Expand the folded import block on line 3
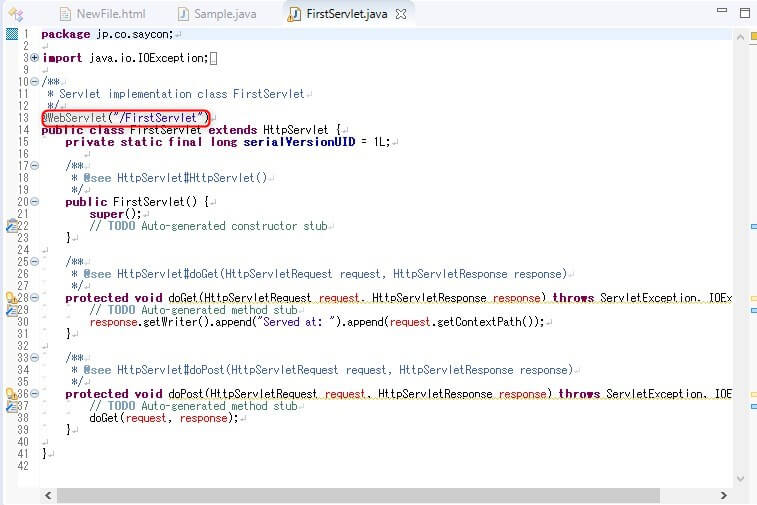This screenshot has width=757, height=505. (34, 57)
